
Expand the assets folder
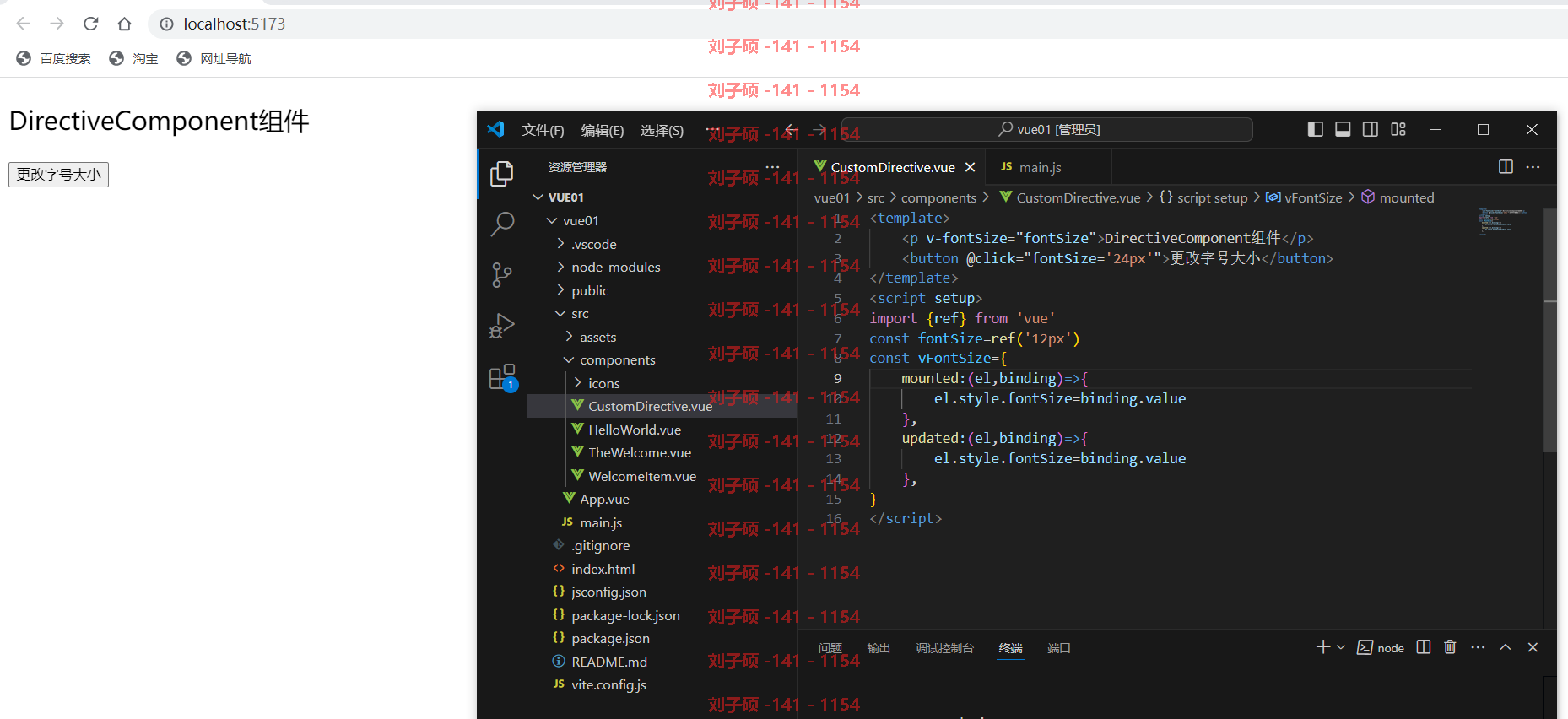point(569,337)
